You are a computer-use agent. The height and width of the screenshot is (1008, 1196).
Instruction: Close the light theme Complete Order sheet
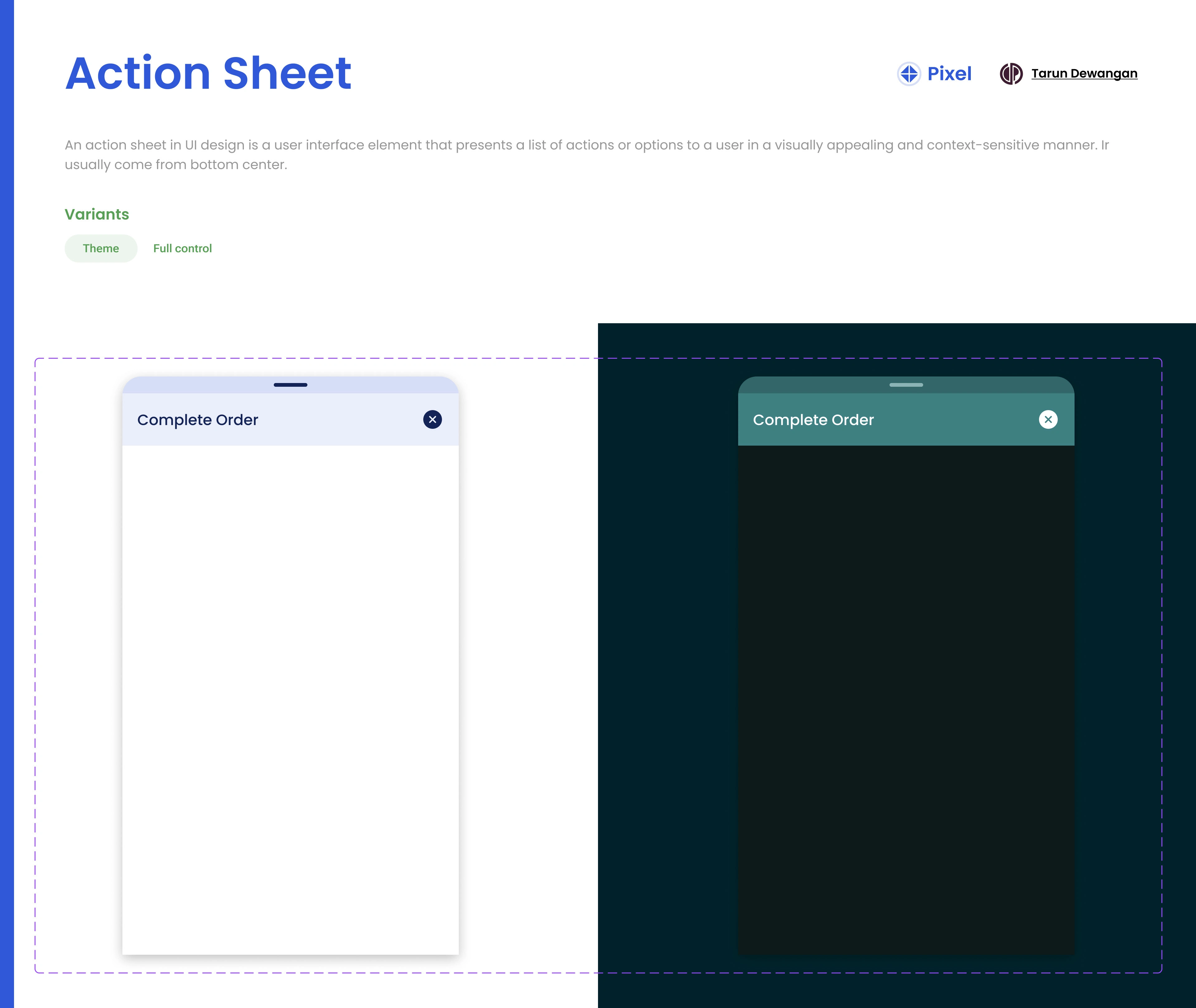[x=433, y=419]
